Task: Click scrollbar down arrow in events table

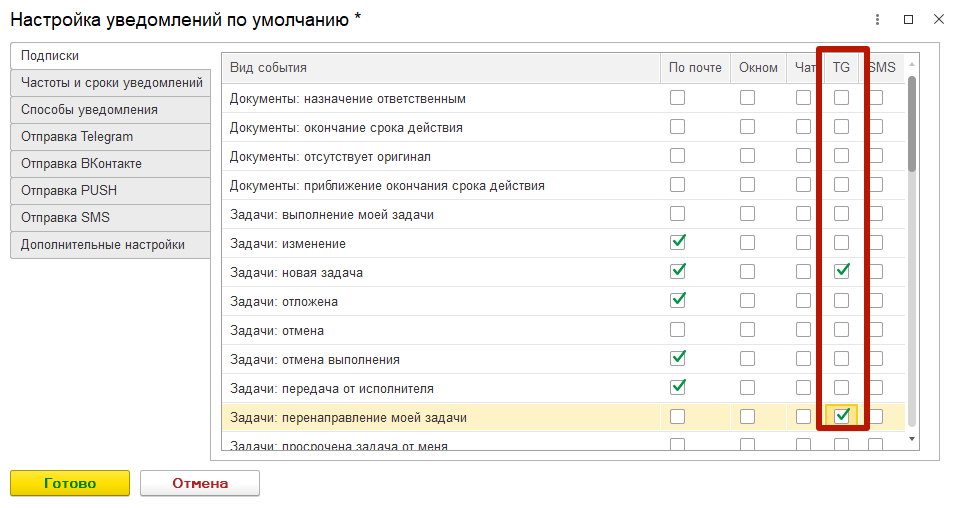Action: (912, 439)
